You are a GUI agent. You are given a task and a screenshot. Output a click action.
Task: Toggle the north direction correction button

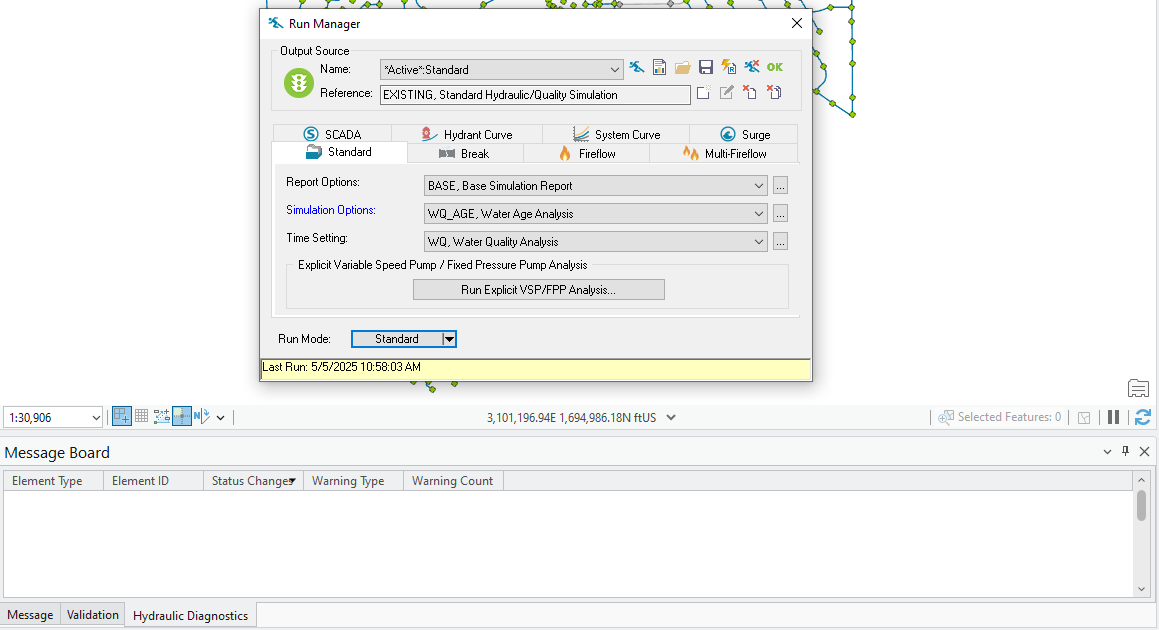[202, 417]
